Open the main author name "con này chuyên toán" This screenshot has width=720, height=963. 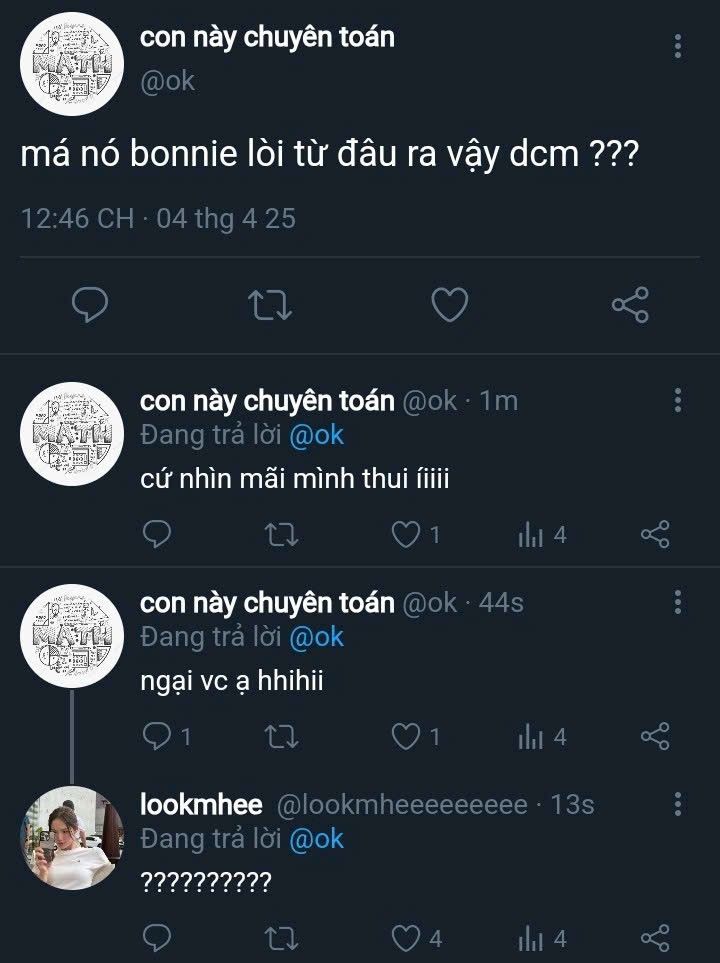click(267, 38)
